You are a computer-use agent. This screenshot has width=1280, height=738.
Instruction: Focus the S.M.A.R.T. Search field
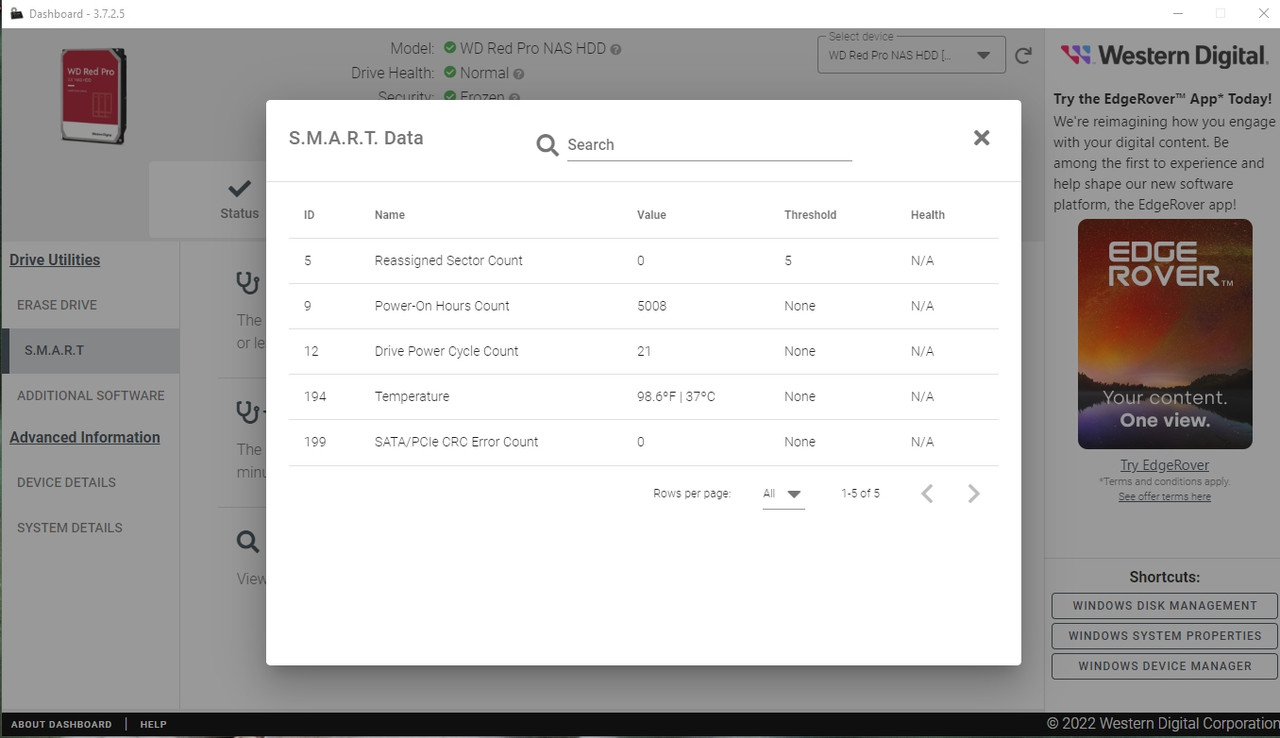coord(709,145)
